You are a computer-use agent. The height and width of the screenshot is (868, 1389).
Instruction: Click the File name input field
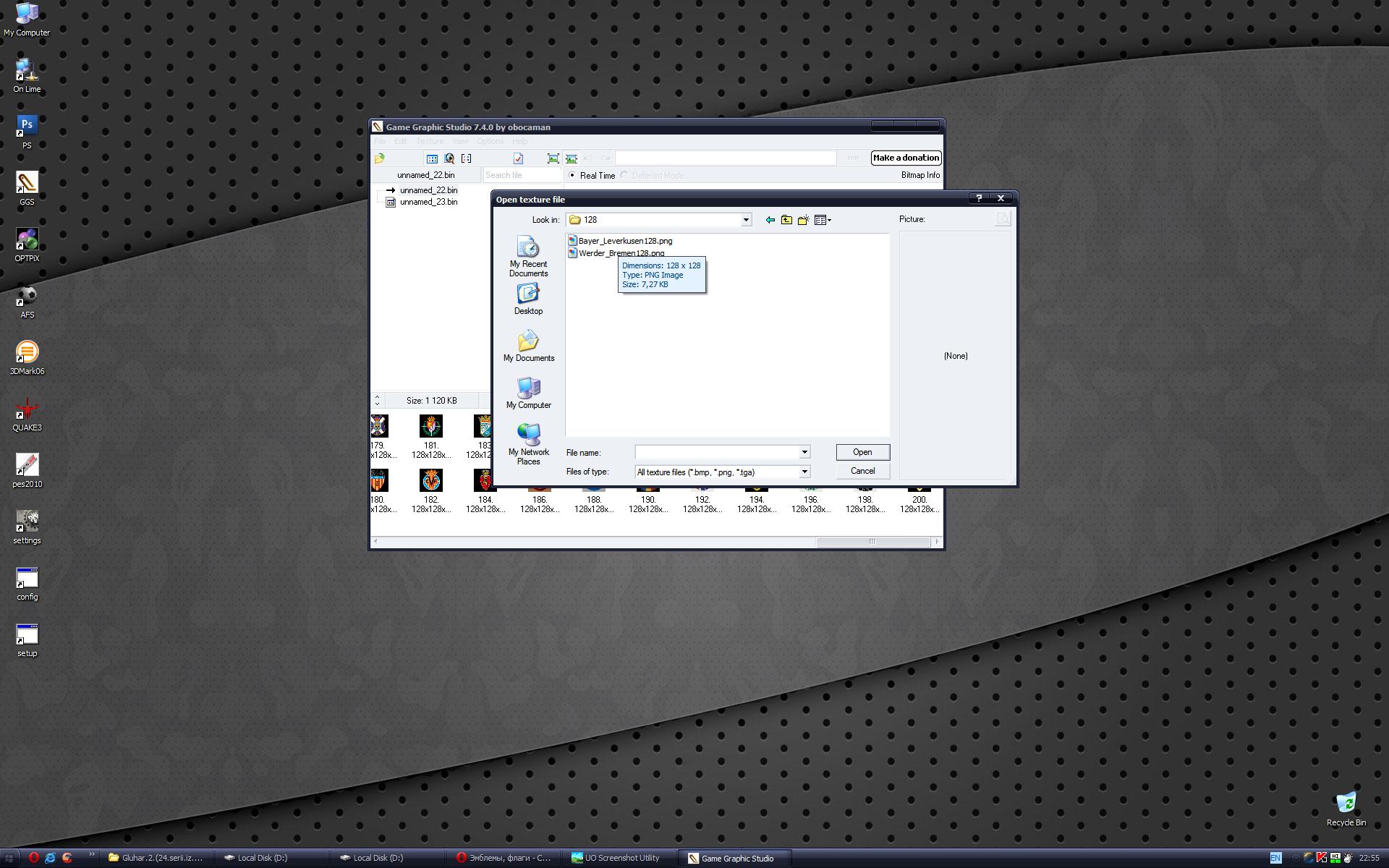(x=716, y=452)
